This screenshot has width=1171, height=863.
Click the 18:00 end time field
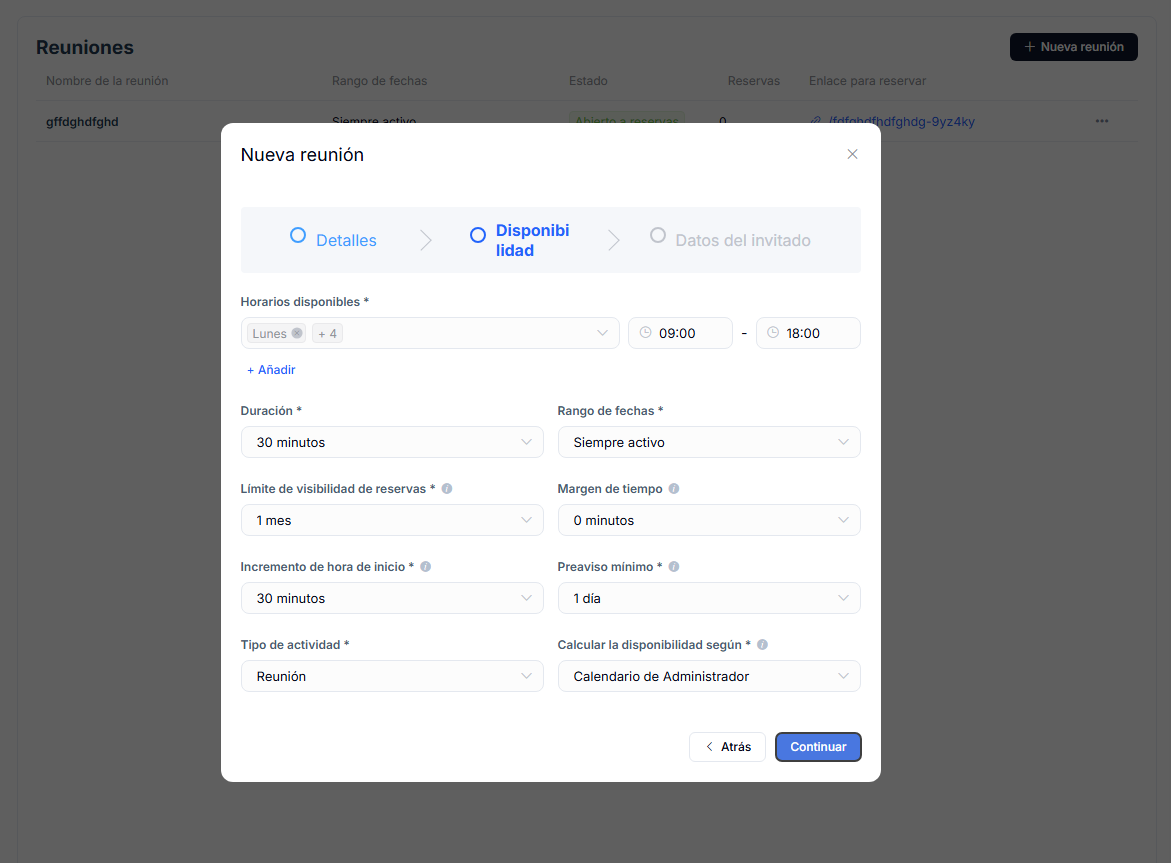808,333
